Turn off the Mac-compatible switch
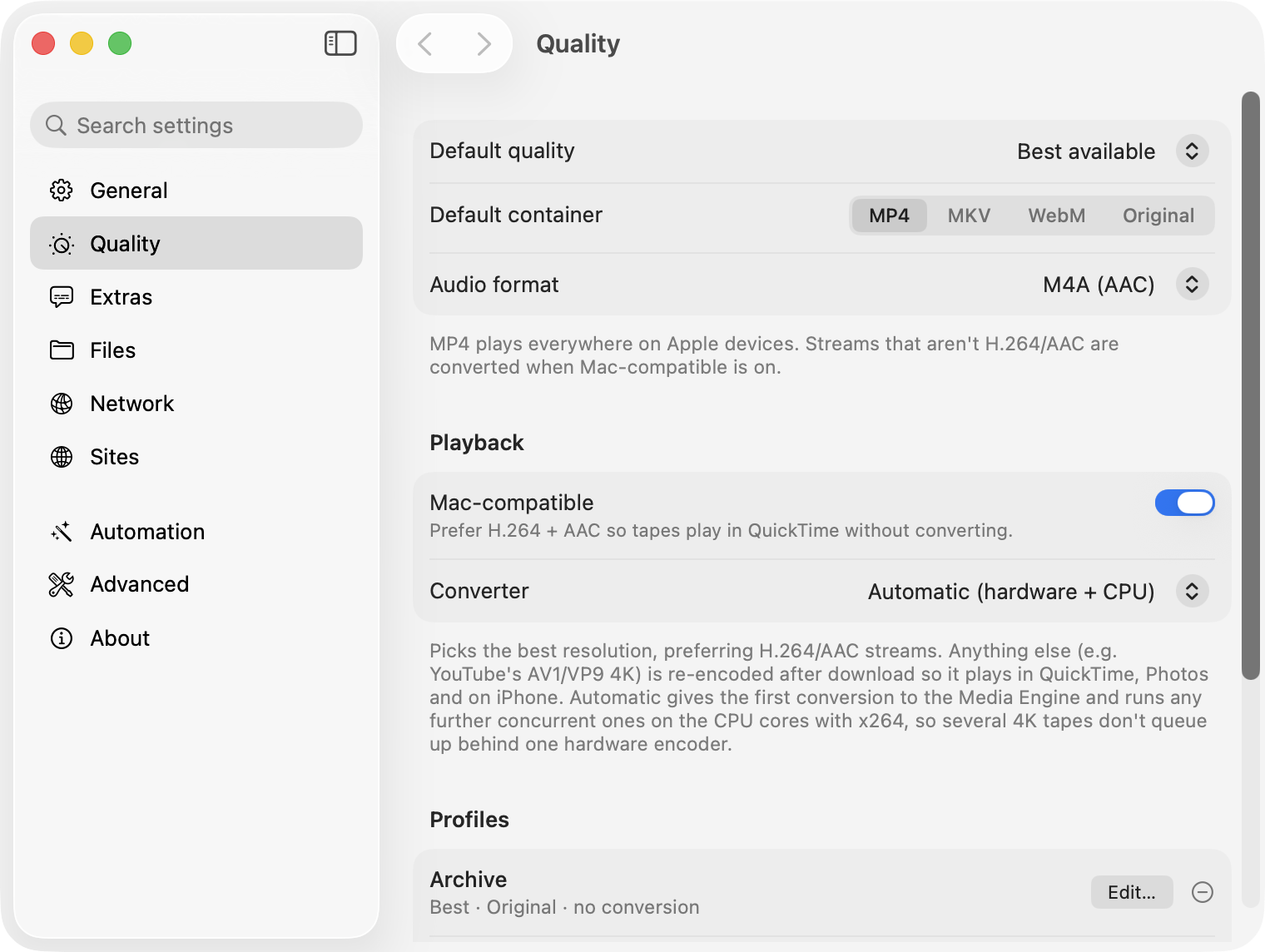The image size is (1265, 952). 1185,503
